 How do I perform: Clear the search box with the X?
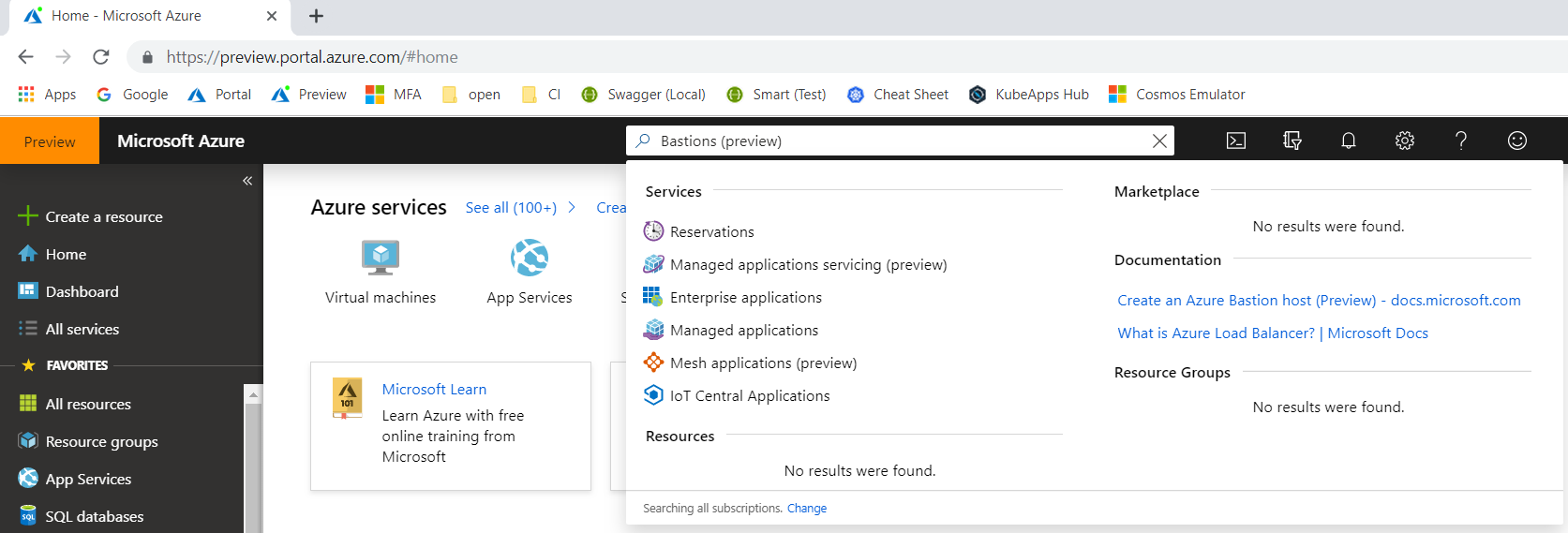[x=1159, y=141]
